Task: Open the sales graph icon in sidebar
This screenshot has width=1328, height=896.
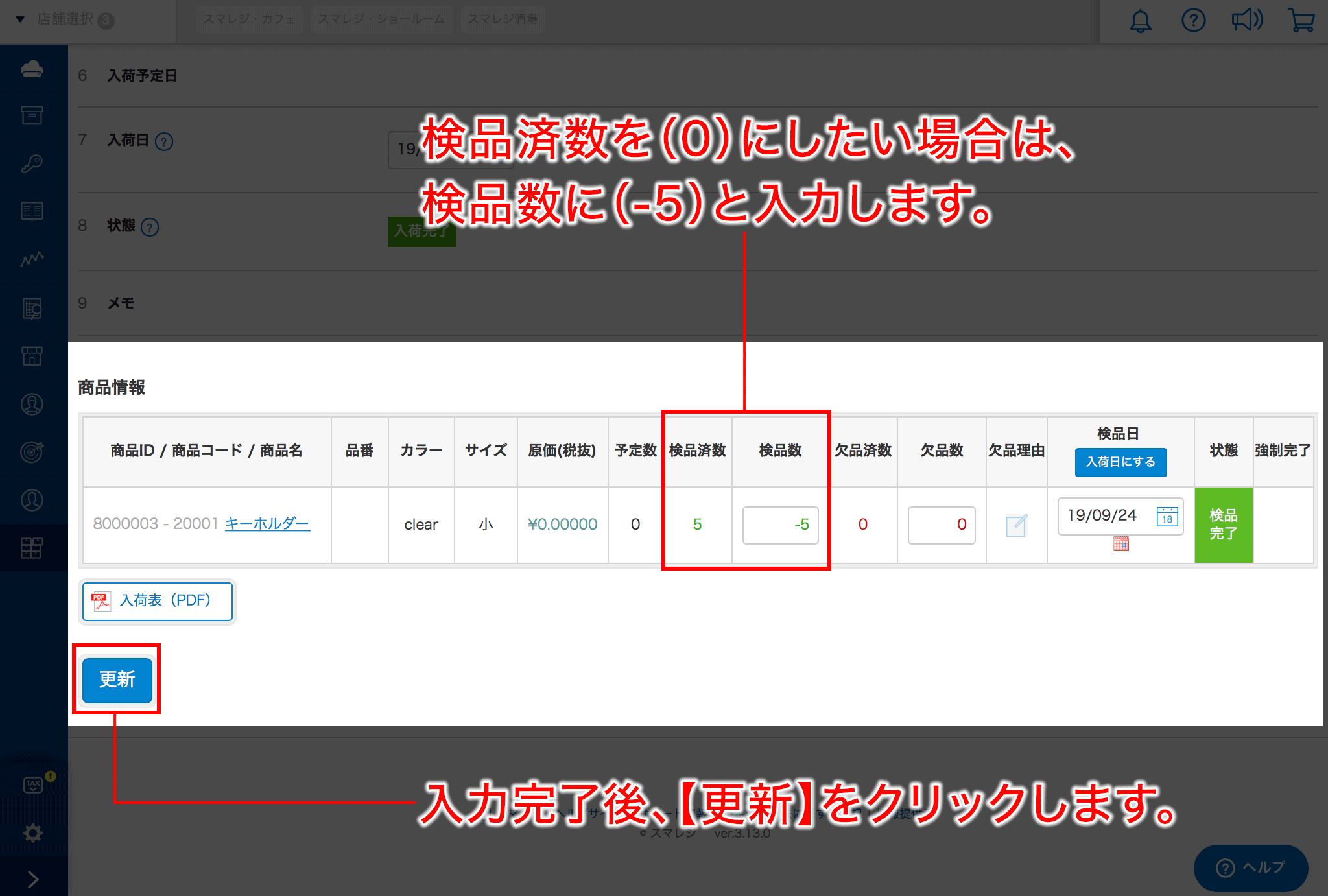Action: pos(32,259)
